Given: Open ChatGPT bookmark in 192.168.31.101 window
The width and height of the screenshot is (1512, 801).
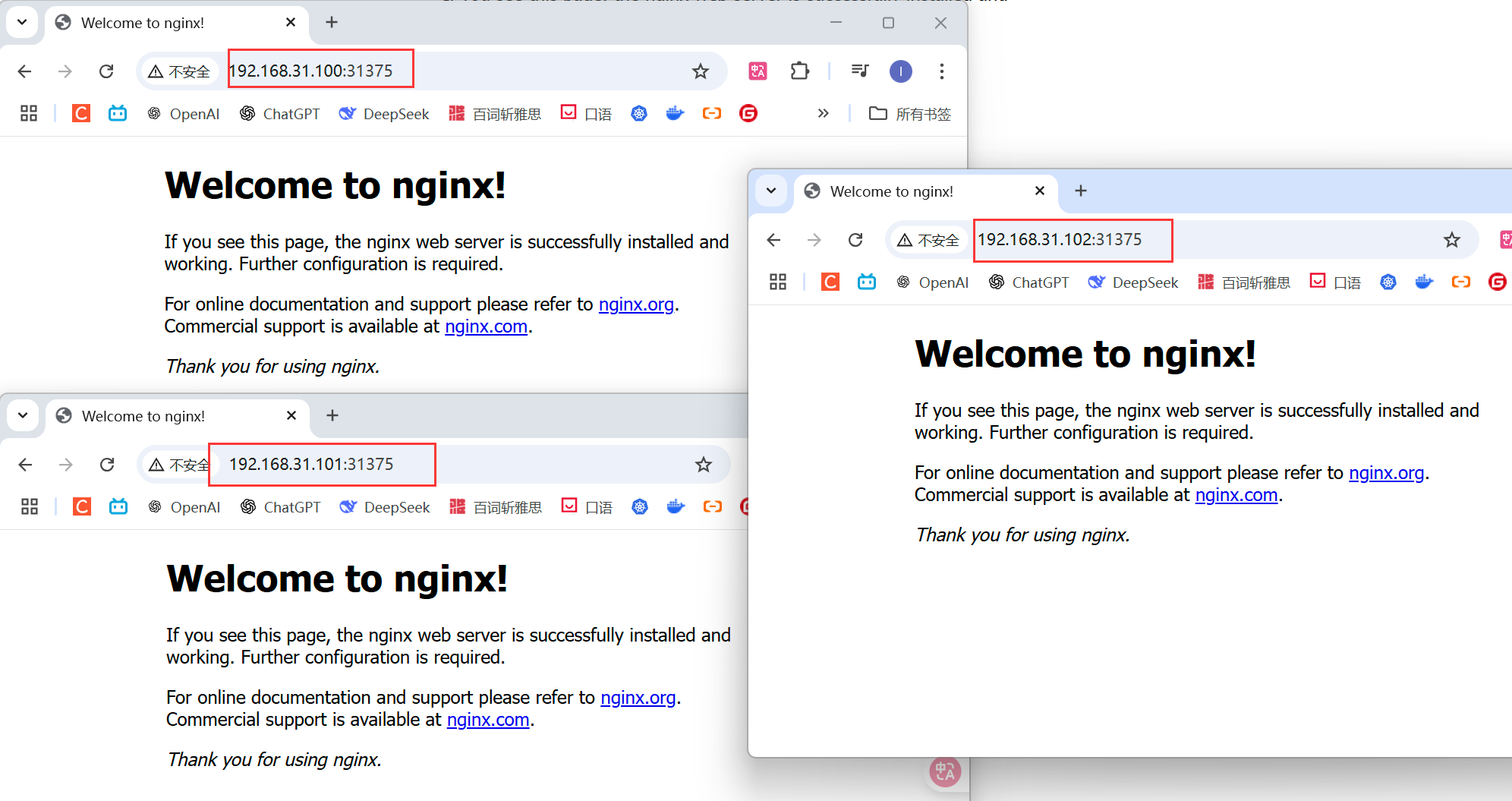Looking at the screenshot, I should pyautogui.click(x=281, y=507).
